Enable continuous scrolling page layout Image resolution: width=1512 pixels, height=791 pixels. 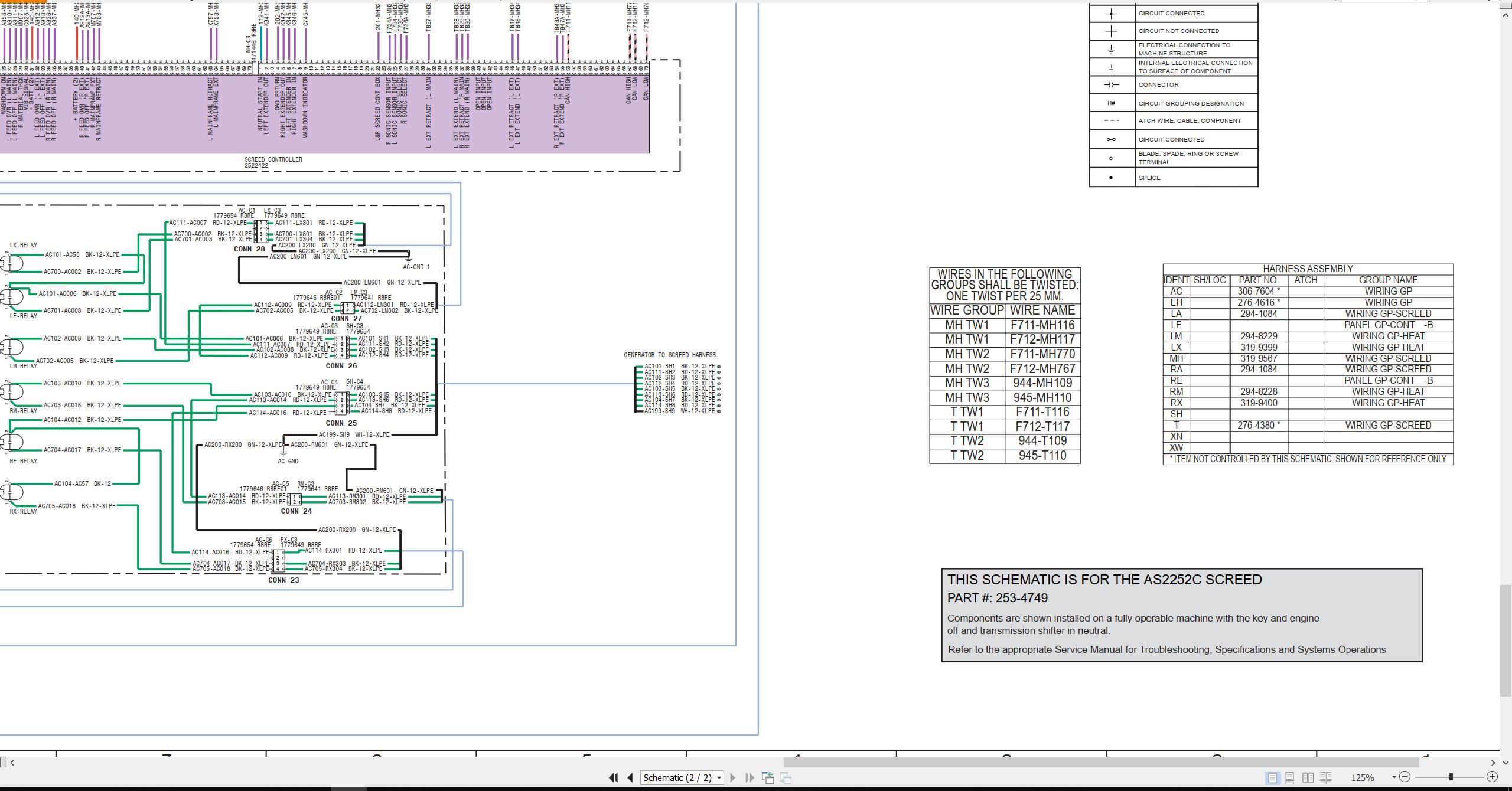[1290, 777]
